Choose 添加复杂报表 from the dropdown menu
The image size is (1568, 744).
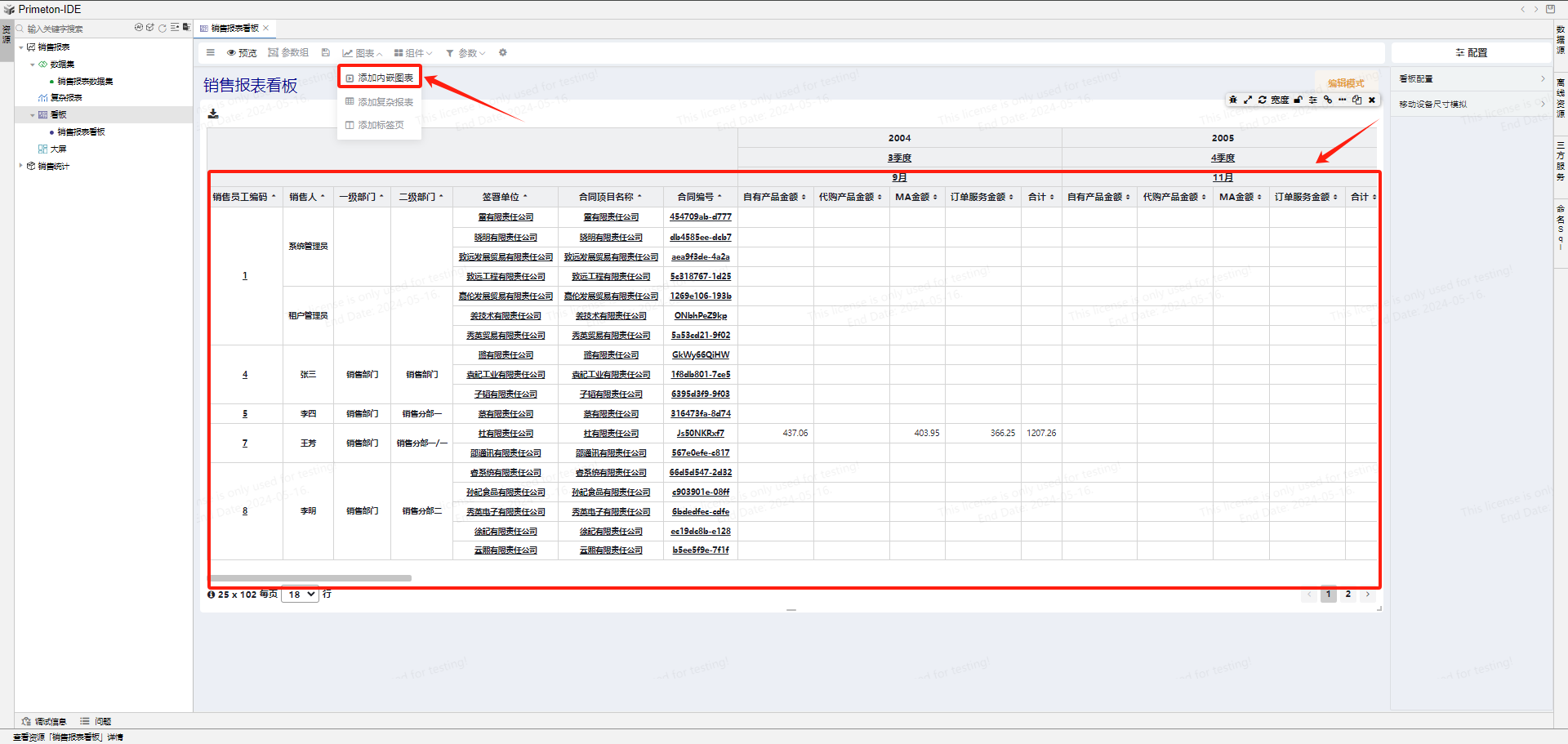[380, 102]
